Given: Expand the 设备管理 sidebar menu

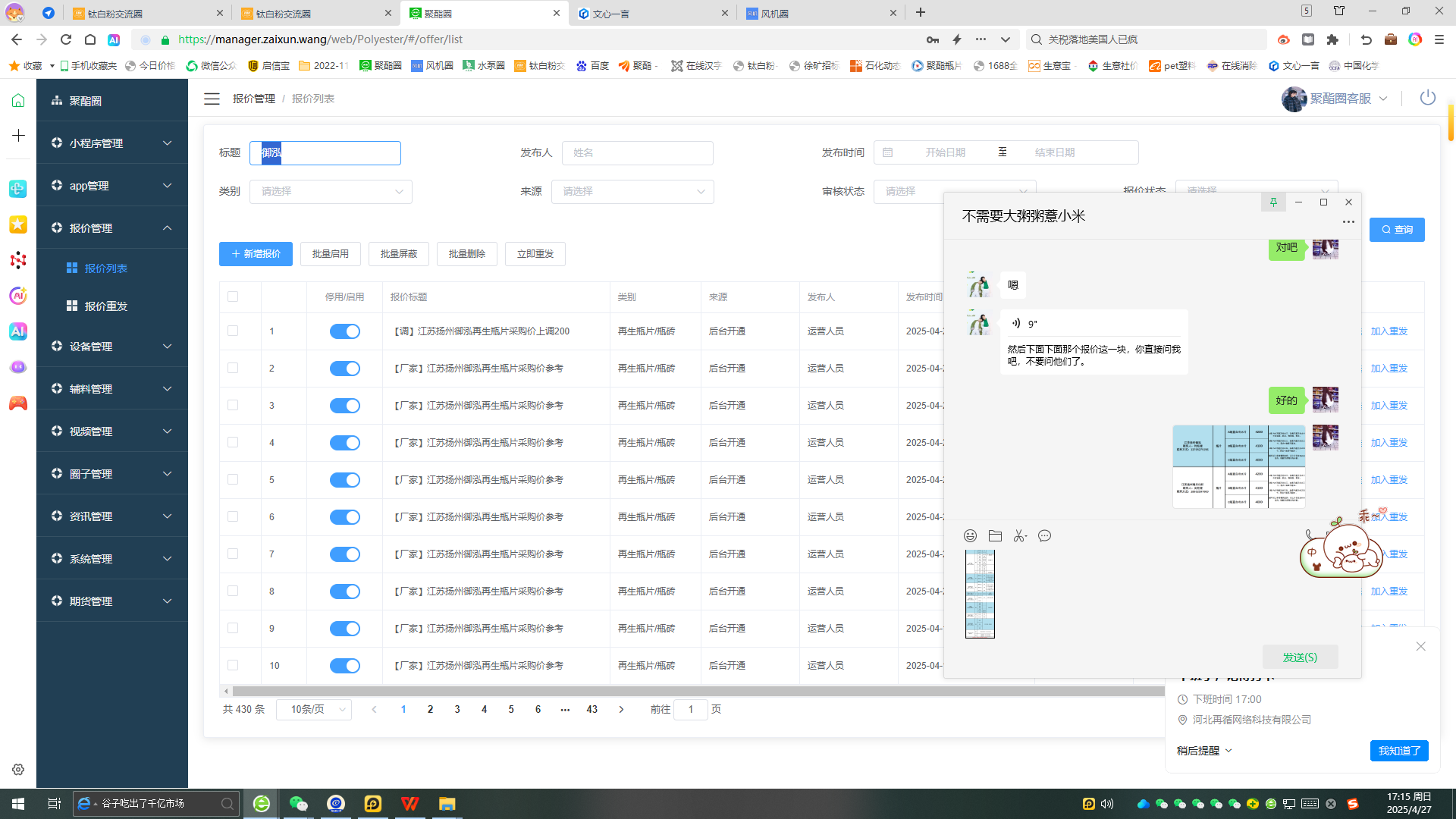Looking at the screenshot, I should coord(112,347).
